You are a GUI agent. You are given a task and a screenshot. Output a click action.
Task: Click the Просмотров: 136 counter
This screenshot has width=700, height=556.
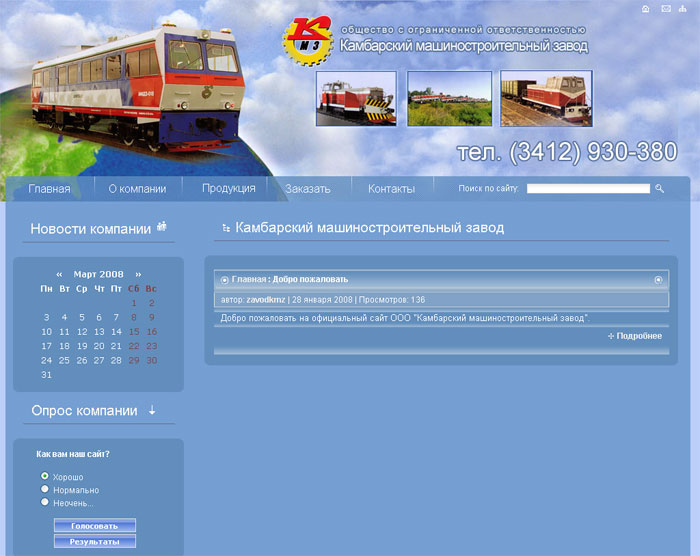392,300
